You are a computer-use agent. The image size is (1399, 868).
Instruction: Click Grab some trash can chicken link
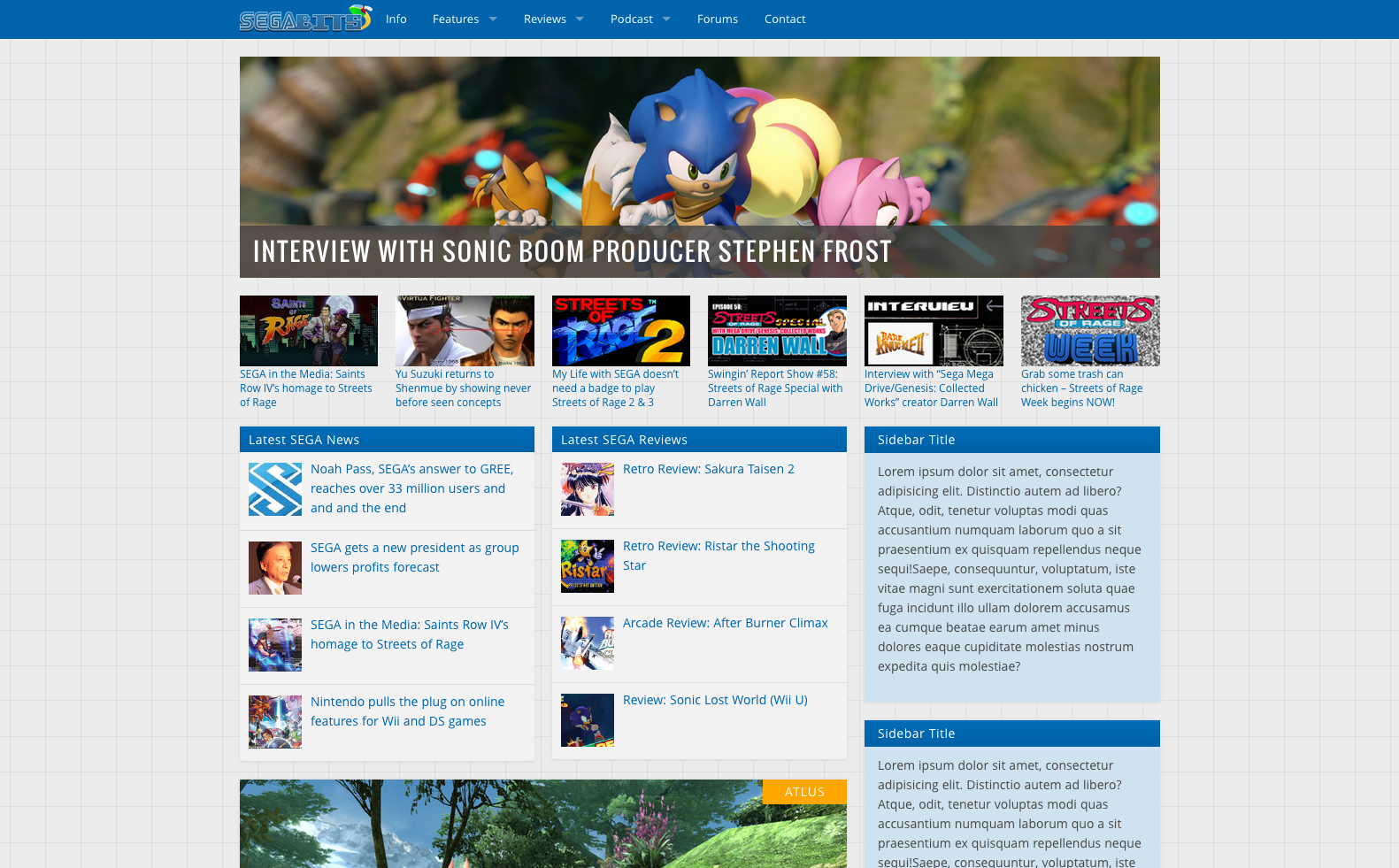coord(1081,388)
